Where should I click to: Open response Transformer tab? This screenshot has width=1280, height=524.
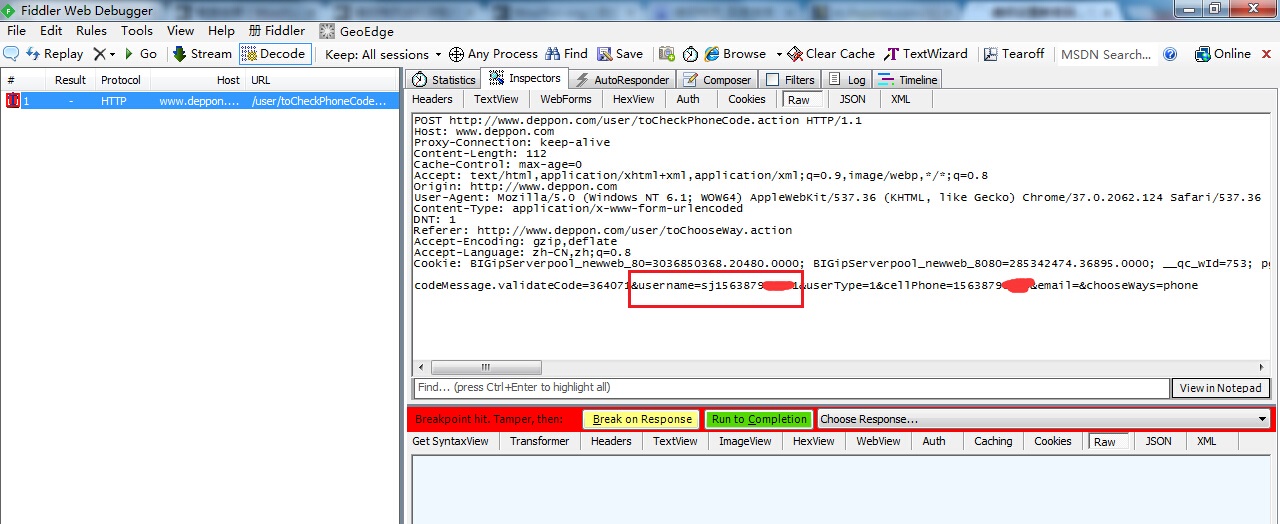(x=539, y=441)
